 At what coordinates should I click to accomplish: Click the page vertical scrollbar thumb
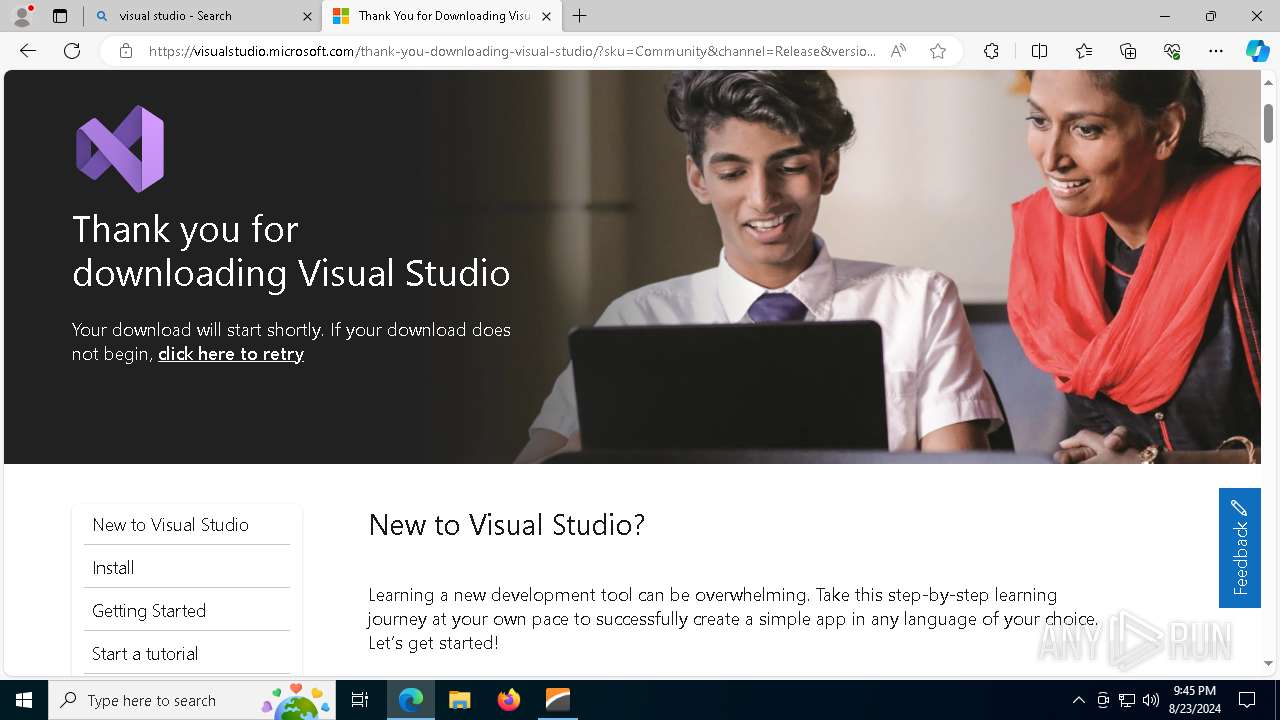click(x=1268, y=123)
